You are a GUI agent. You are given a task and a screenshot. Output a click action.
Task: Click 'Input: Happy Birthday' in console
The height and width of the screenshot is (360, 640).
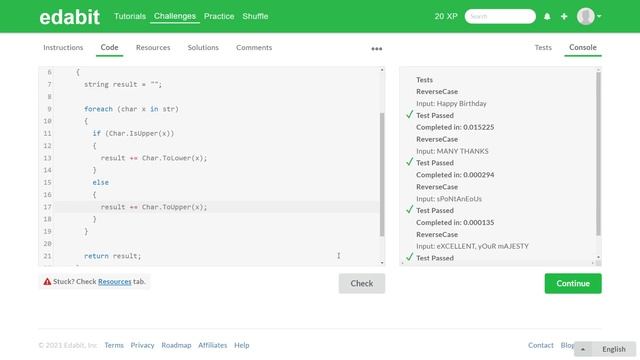tap(451, 104)
